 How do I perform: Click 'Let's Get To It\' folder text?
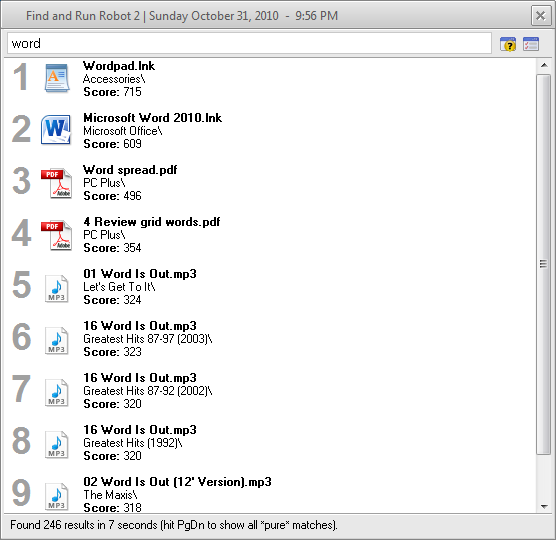(119, 287)
